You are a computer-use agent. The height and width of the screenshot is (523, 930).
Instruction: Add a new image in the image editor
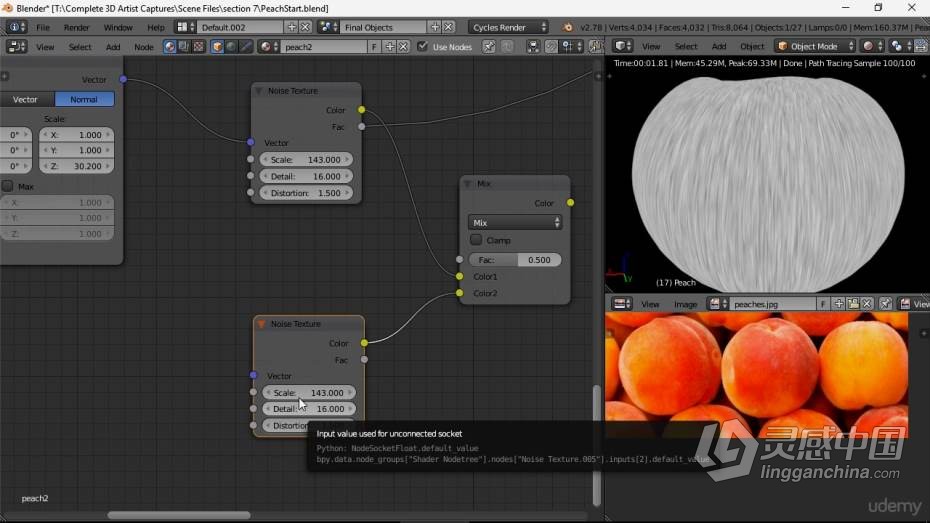point(839,304)
